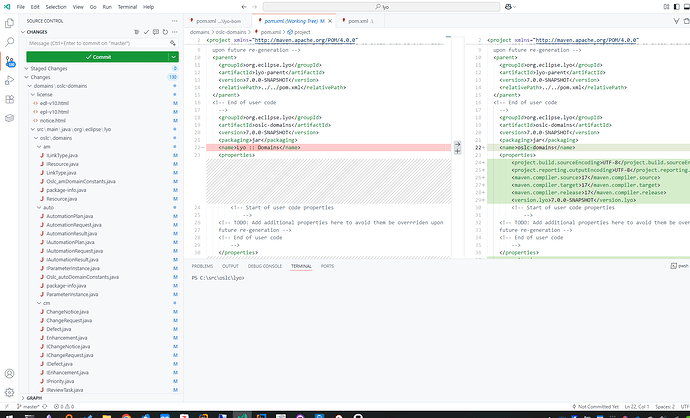Open the Copilot icon beside the search box
The width and height of the screenshot is (690, 418).
pyautogui.click(x=509, y=7)
